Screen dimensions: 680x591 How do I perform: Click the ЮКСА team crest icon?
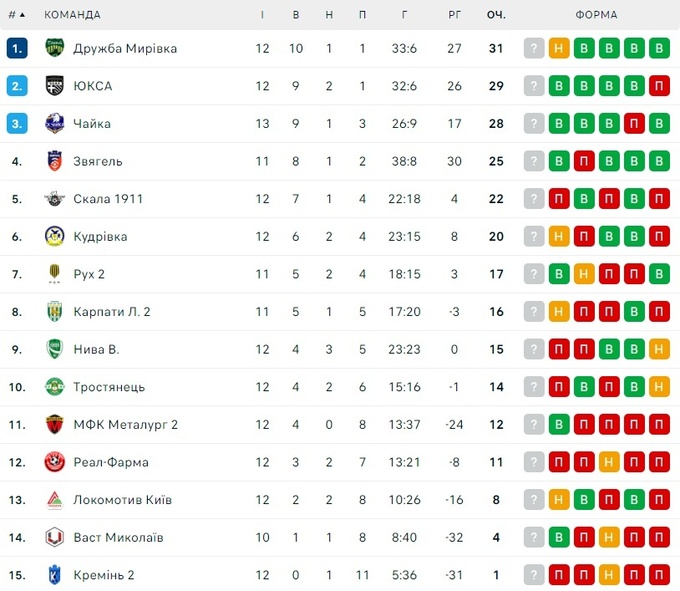point(55,86)
